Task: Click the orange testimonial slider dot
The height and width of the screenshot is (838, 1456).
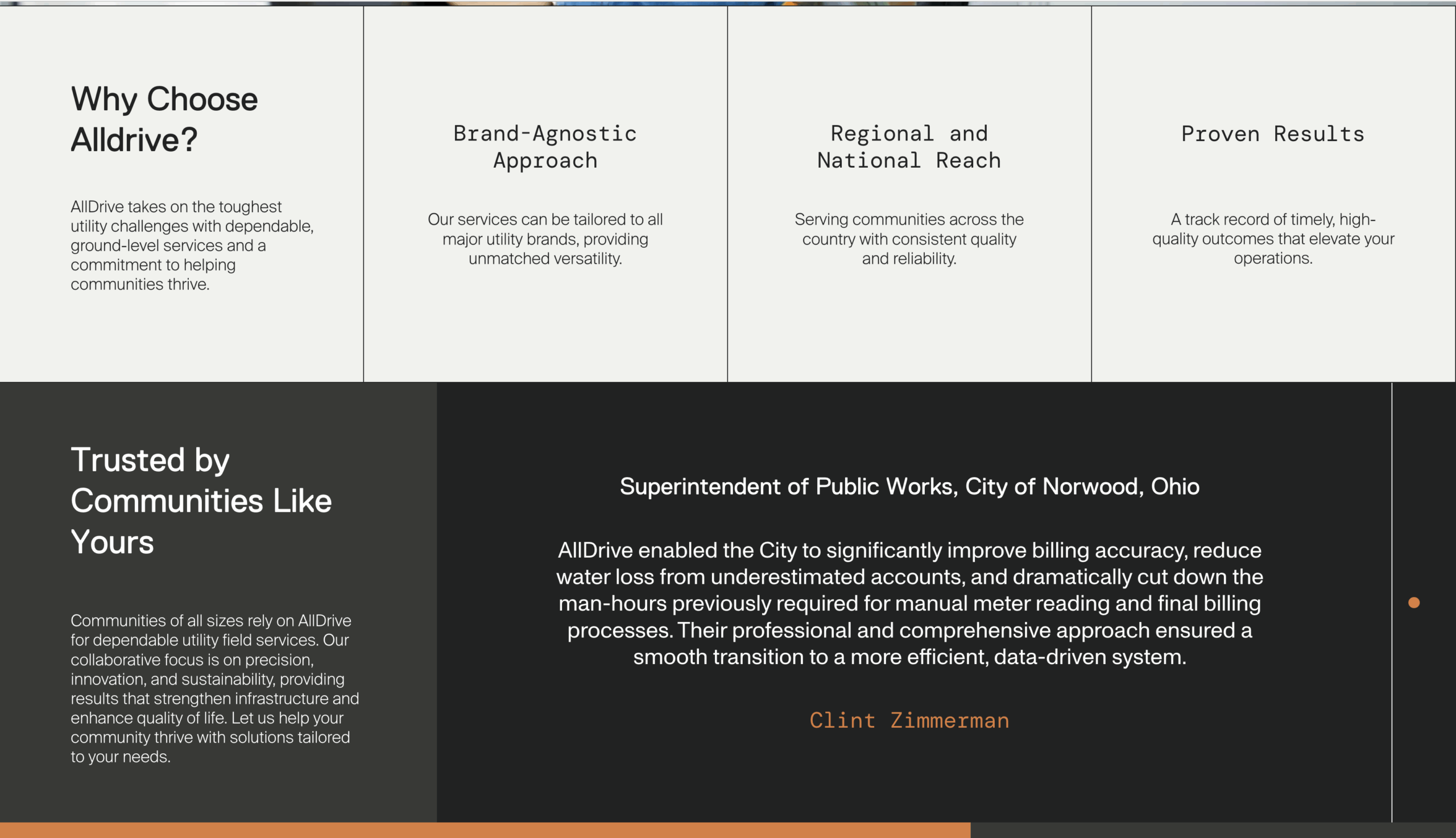Action: (x=1413, y=603)
